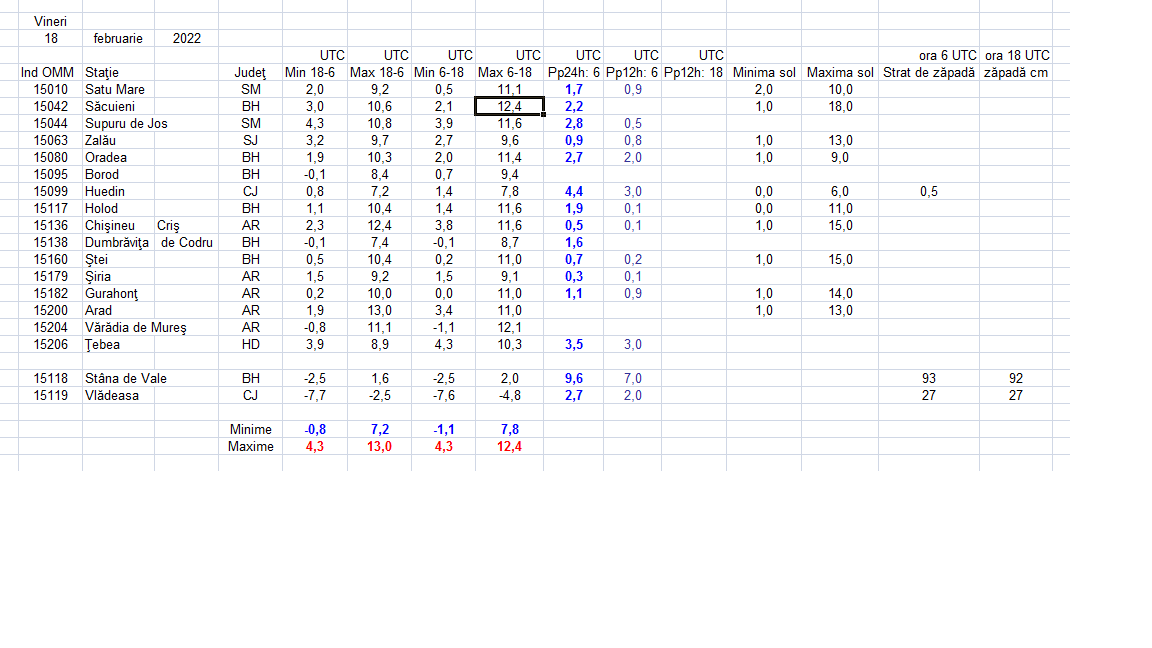Select the 'Arad' station cell
1152x648 pixels.
click(x=98, y=310)
